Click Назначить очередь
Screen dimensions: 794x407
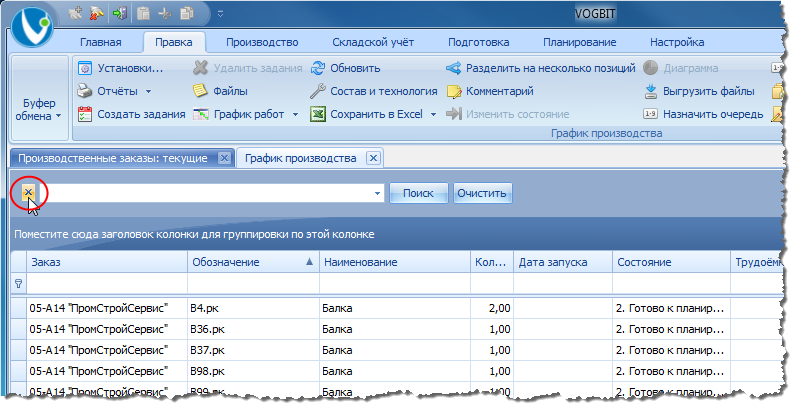click(703, 114)
